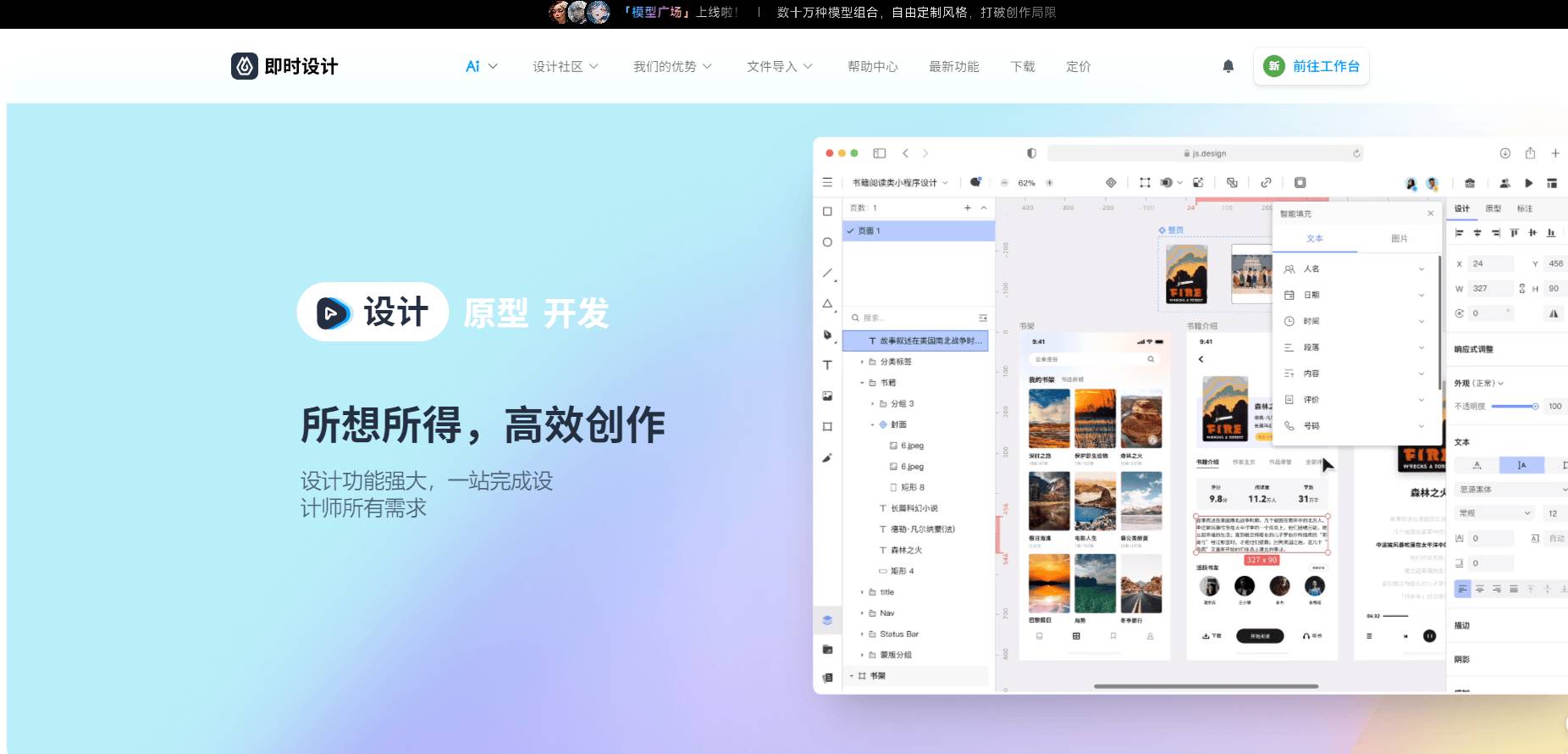Collapse the pages list chevron

tap(984, 208)
